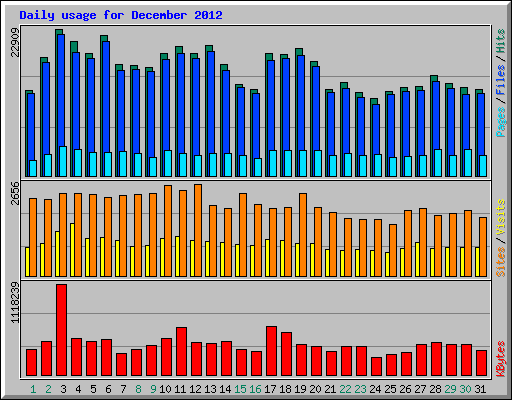
Task: Click day label '12' on the x-axis
Action: [x=195, y=389]
